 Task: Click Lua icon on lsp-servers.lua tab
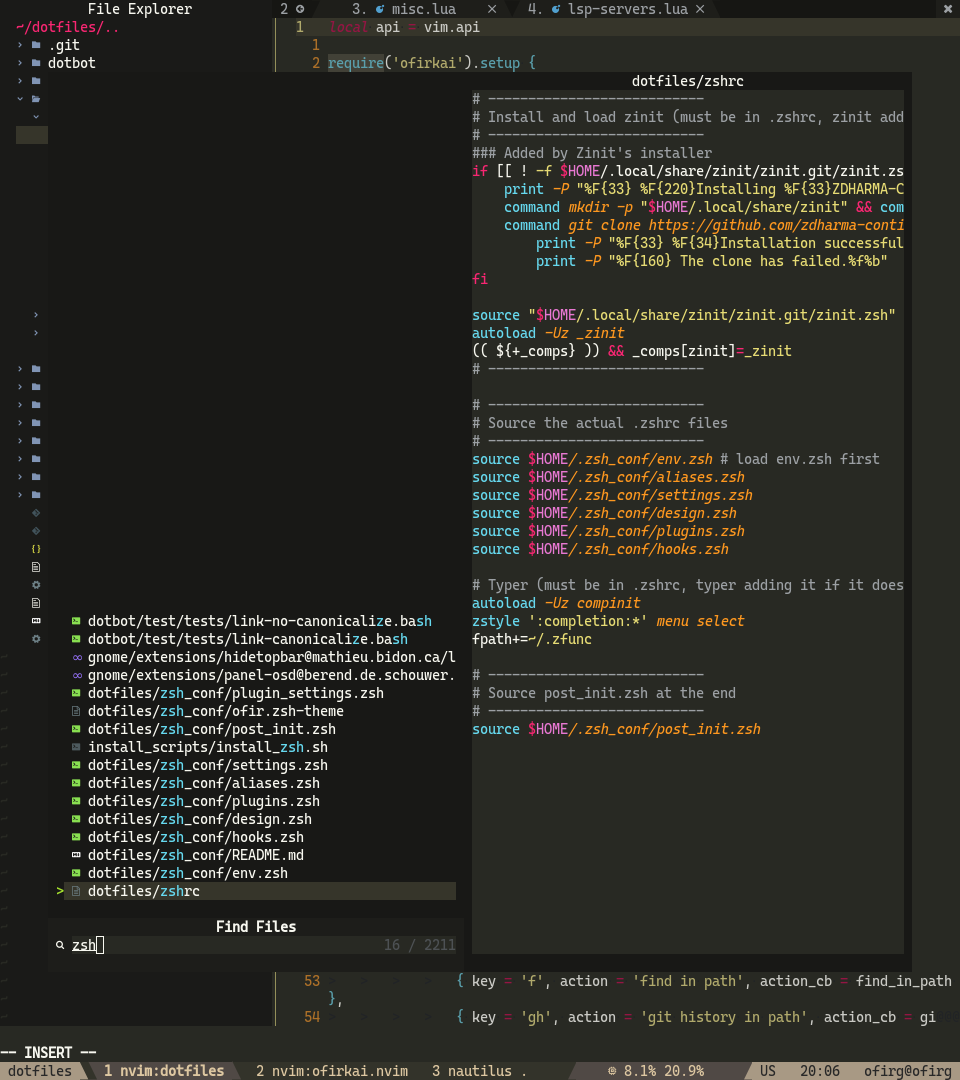tap(556, 9)
